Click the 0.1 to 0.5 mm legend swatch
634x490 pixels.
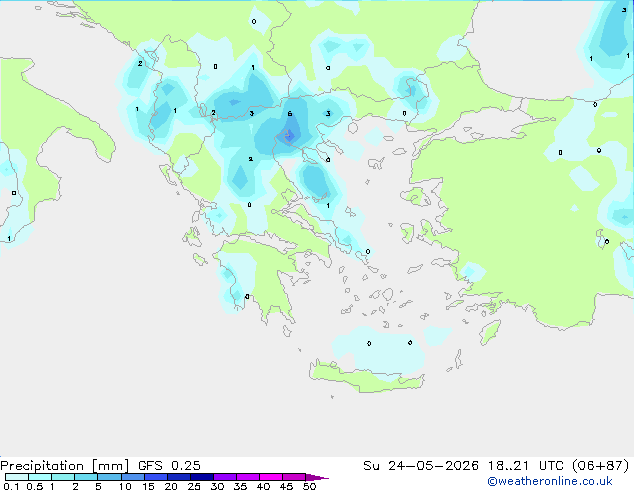pos(17,477)
